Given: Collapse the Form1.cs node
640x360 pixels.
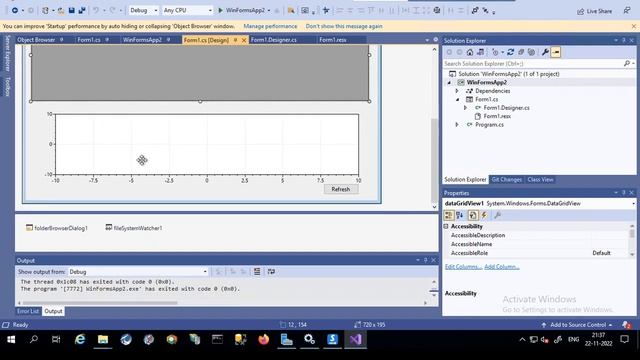Looking at the screenshot, I should (457, 100).
